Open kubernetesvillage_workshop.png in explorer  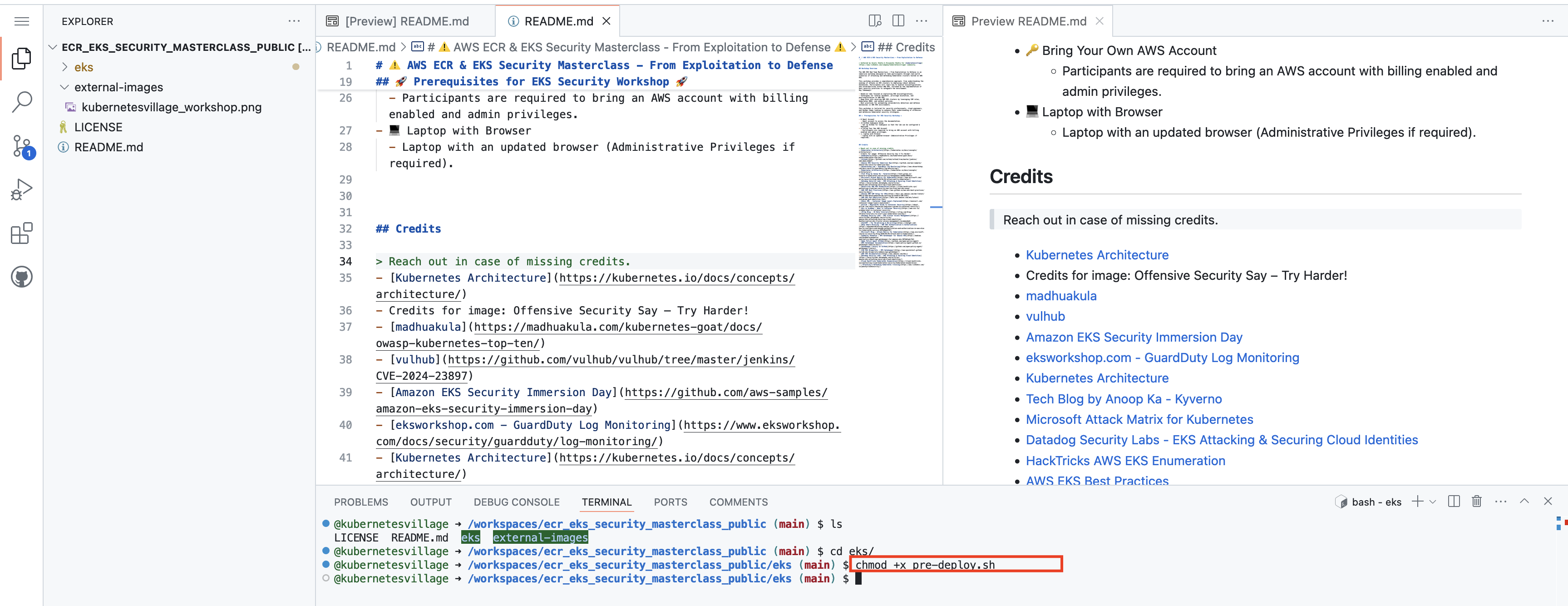[171, 107]
